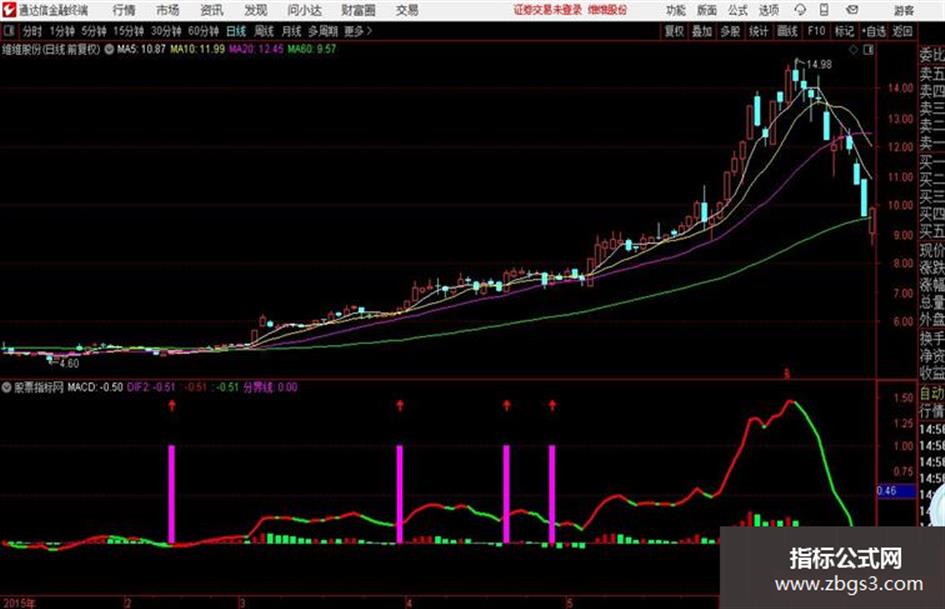
Task: Toggle the side panel icon beside the diamond
Action: [x=868, y=50]
